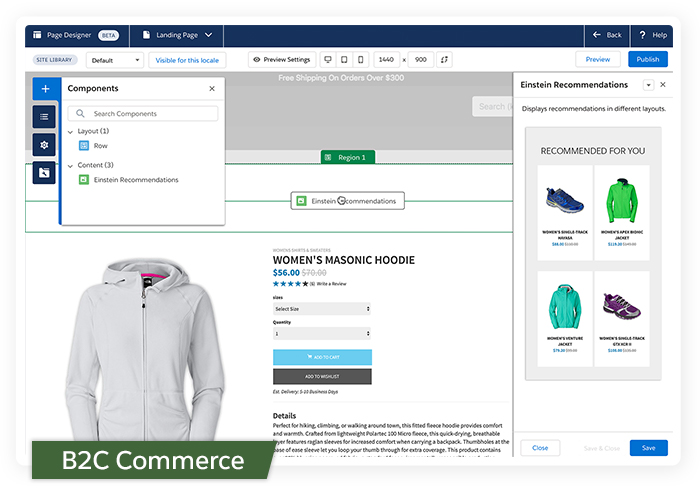The image size is (700, 504).
Task: Switch to tablet viewport preview
Action: click(x=343, y=60)
